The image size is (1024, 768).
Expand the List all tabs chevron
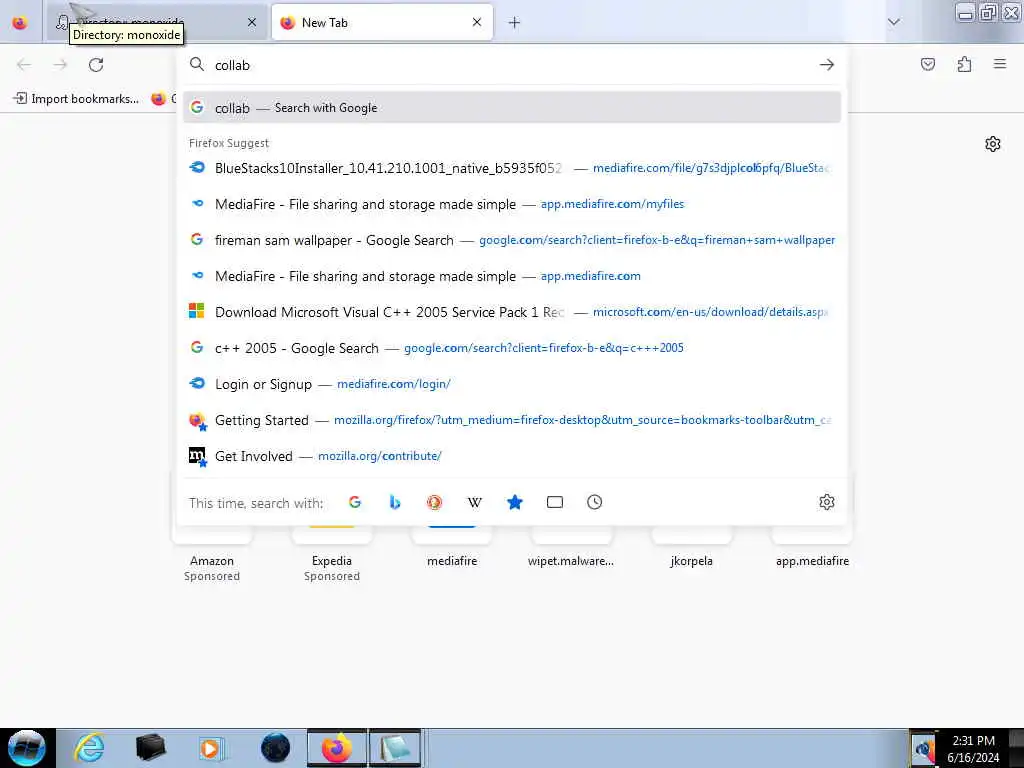click(894, 22)
